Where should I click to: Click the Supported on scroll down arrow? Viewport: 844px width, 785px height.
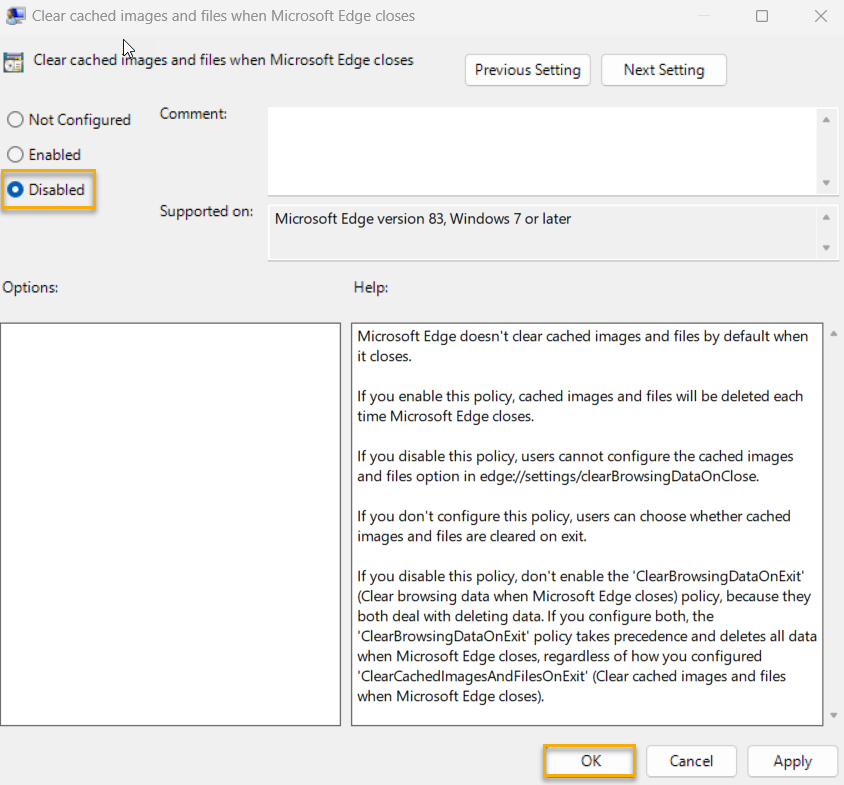pos(826,248)
